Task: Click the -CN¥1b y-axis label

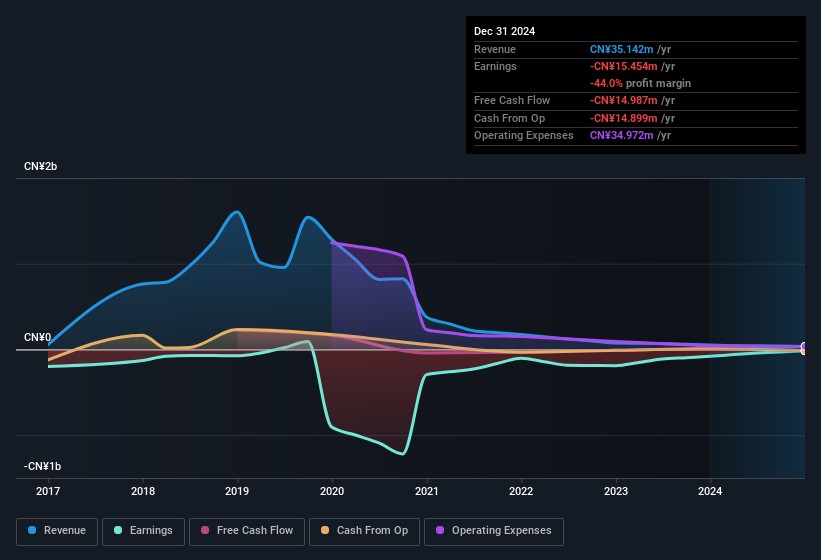Action: click(x=43, y=466)
